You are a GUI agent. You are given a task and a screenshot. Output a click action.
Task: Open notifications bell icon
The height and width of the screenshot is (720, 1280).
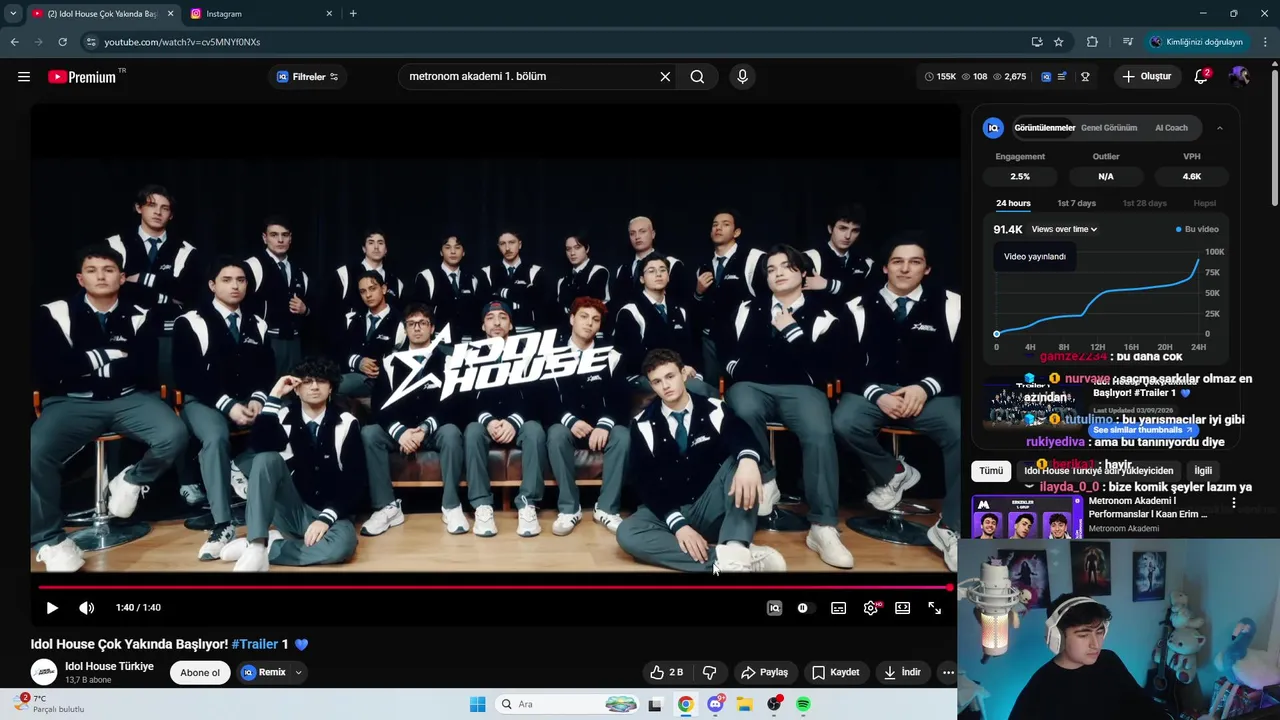[x=1202, y=77]
